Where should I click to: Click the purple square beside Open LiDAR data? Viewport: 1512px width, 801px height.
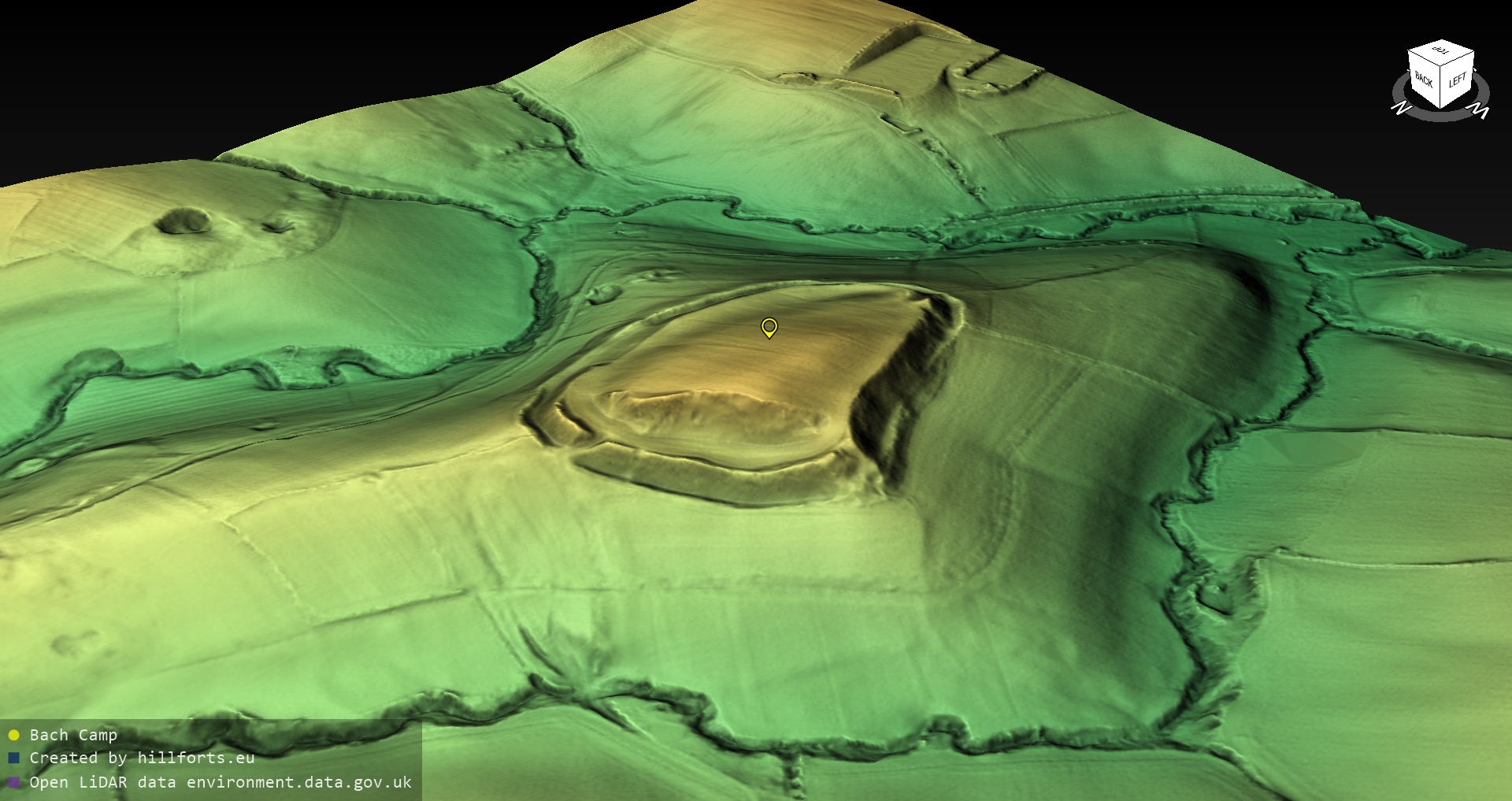[13, 782]
